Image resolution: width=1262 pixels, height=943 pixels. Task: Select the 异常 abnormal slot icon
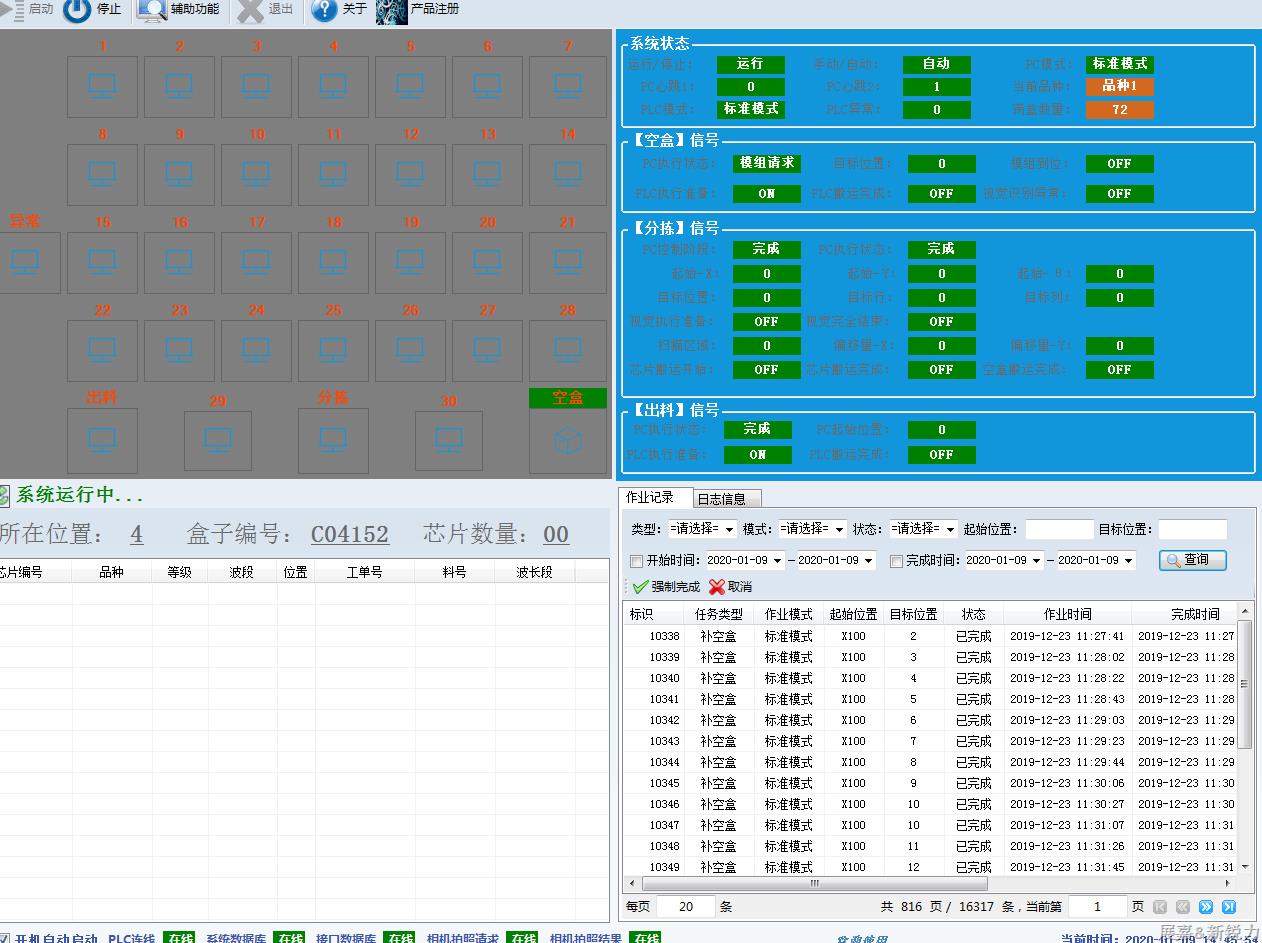click(x=25, y=262)
